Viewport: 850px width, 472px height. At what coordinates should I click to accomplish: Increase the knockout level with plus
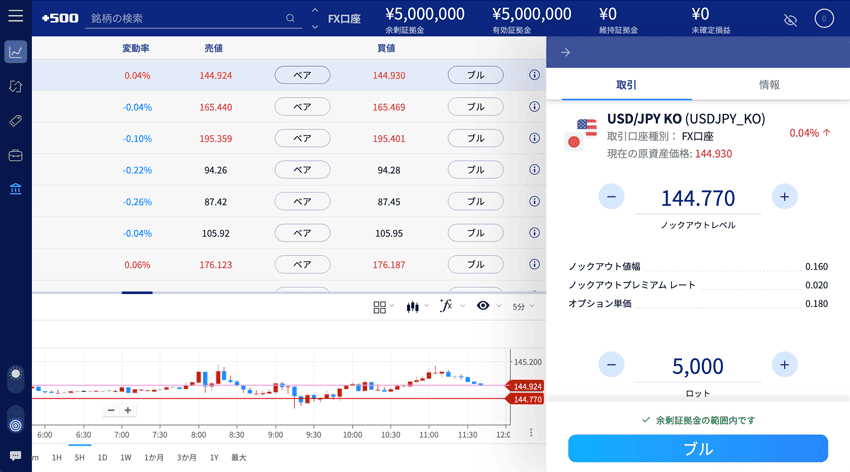tap(784, 197)
